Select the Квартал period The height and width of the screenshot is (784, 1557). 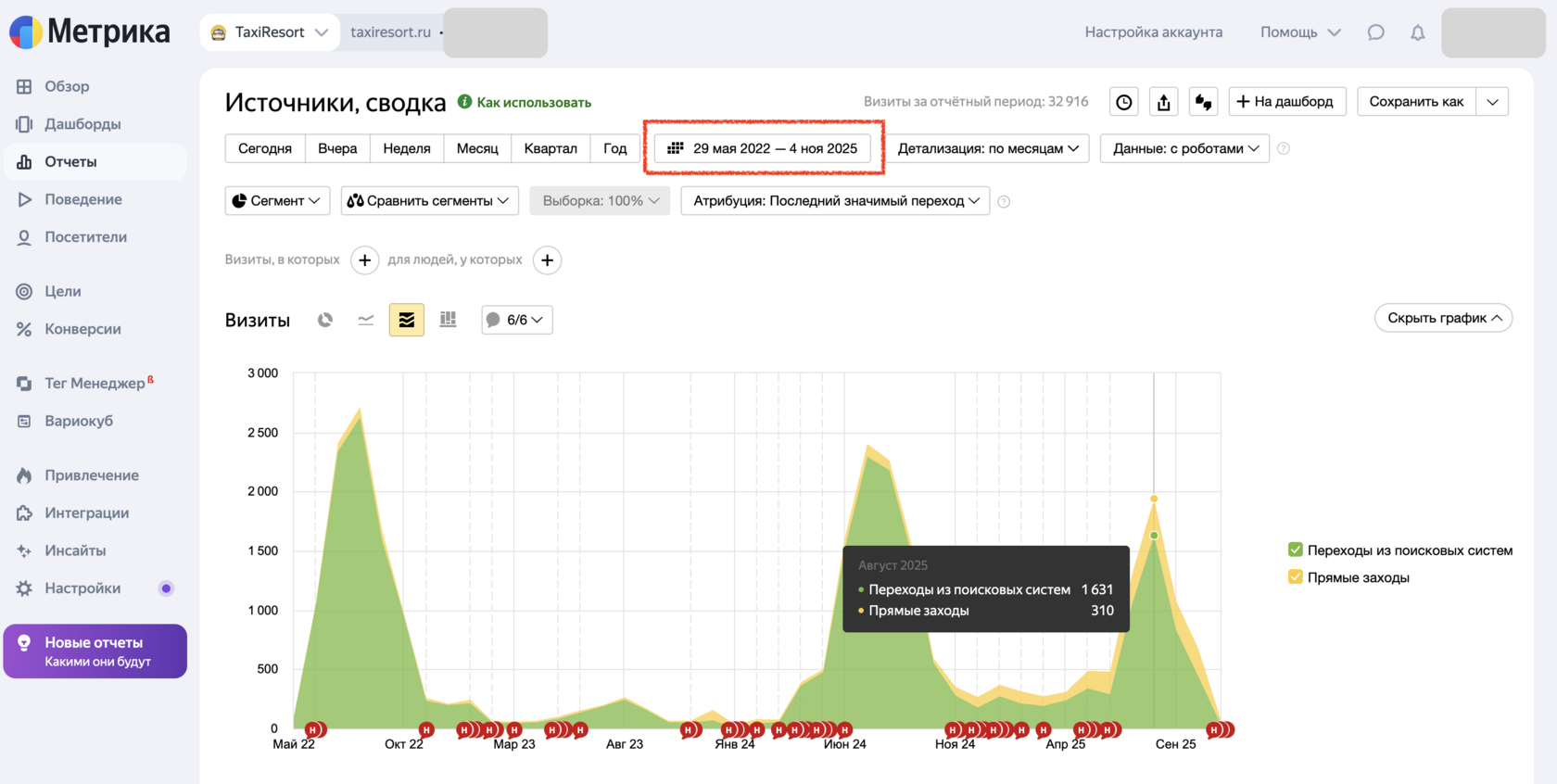551,148
